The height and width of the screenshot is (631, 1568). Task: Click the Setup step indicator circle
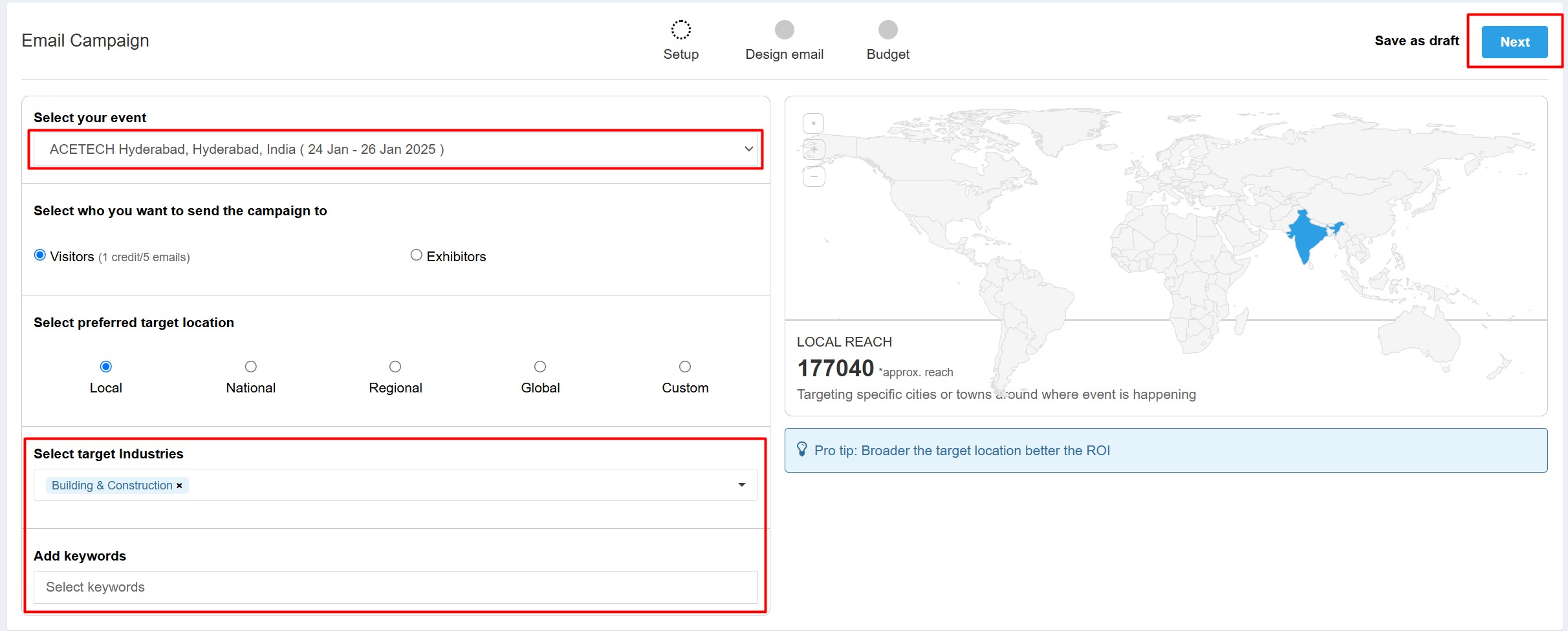pos(681,30)
